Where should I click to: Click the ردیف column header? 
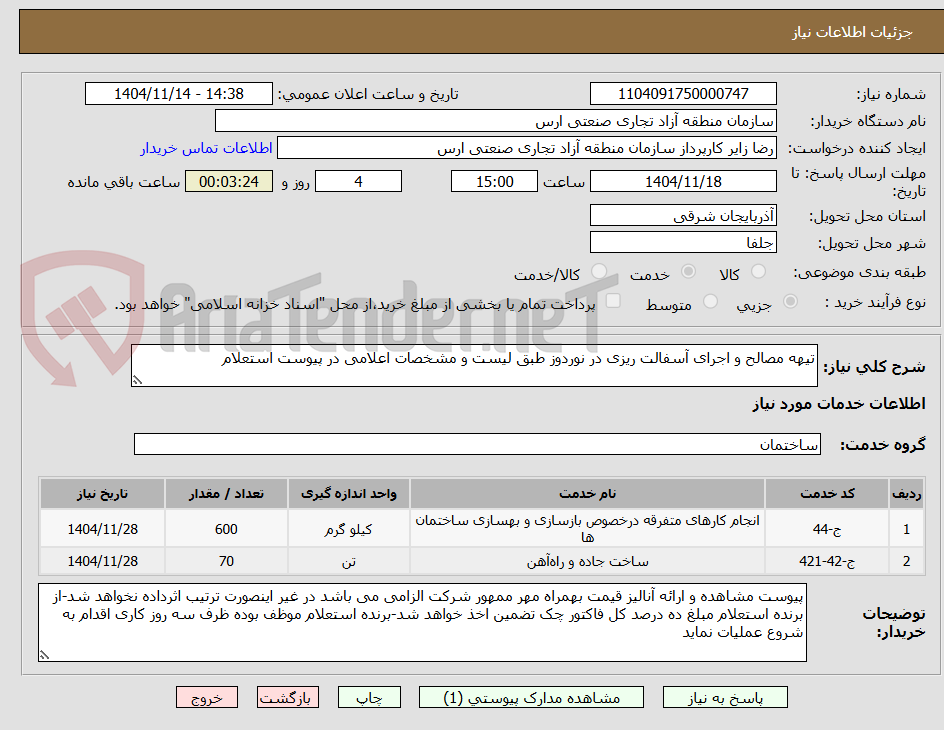point(907,493)
